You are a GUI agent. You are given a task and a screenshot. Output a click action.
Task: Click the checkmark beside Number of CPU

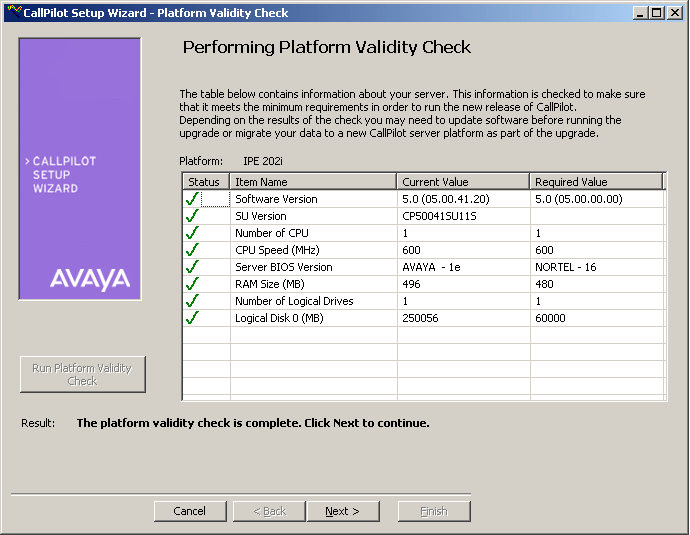pos(192,233)
